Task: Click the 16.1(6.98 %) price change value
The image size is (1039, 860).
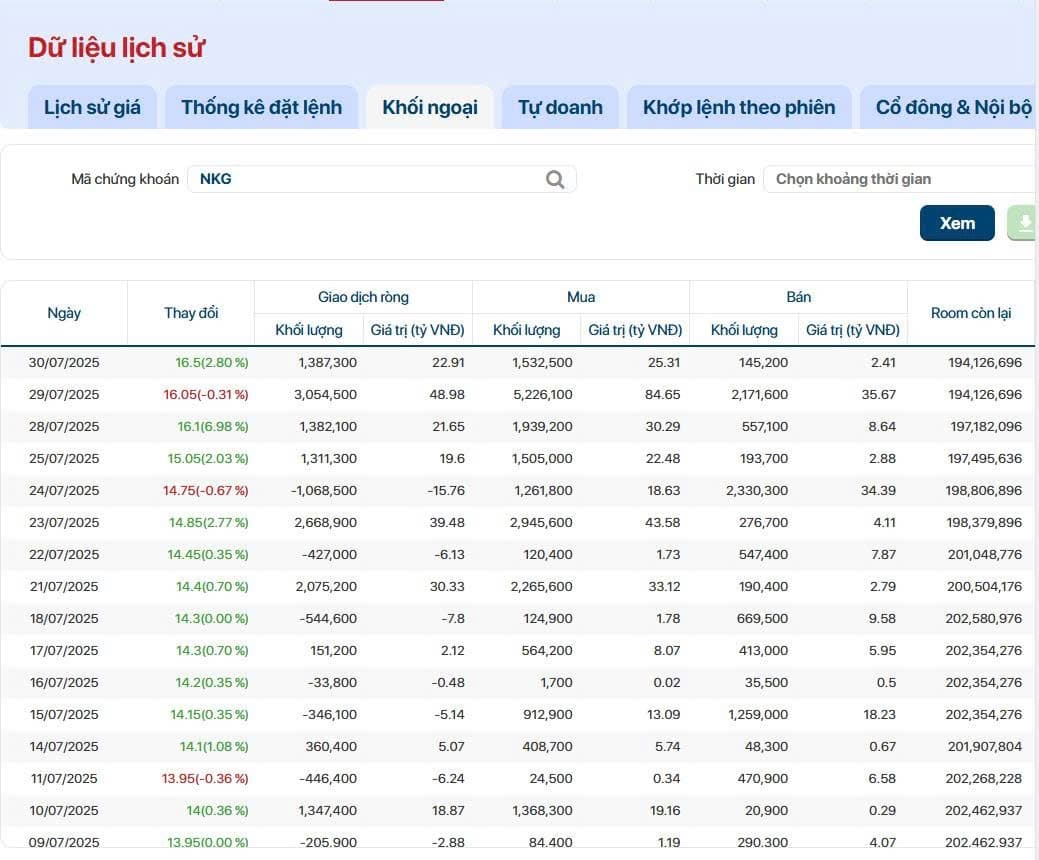Action: point(212,426)
